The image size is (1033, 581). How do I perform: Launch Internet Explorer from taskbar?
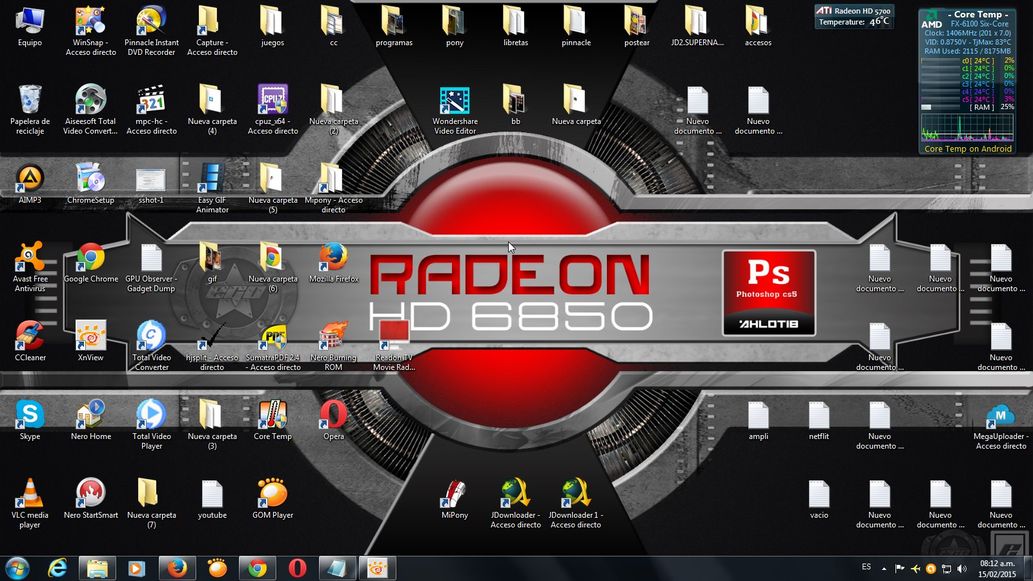coord(57,568)
